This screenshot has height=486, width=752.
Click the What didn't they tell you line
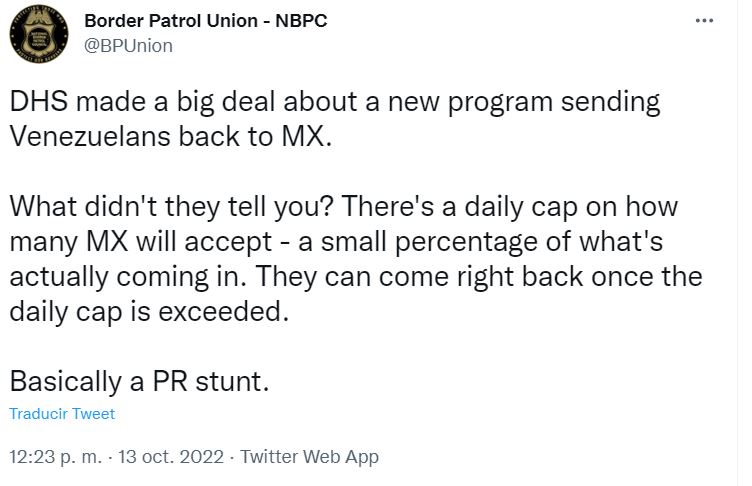[x=343, y=208]
